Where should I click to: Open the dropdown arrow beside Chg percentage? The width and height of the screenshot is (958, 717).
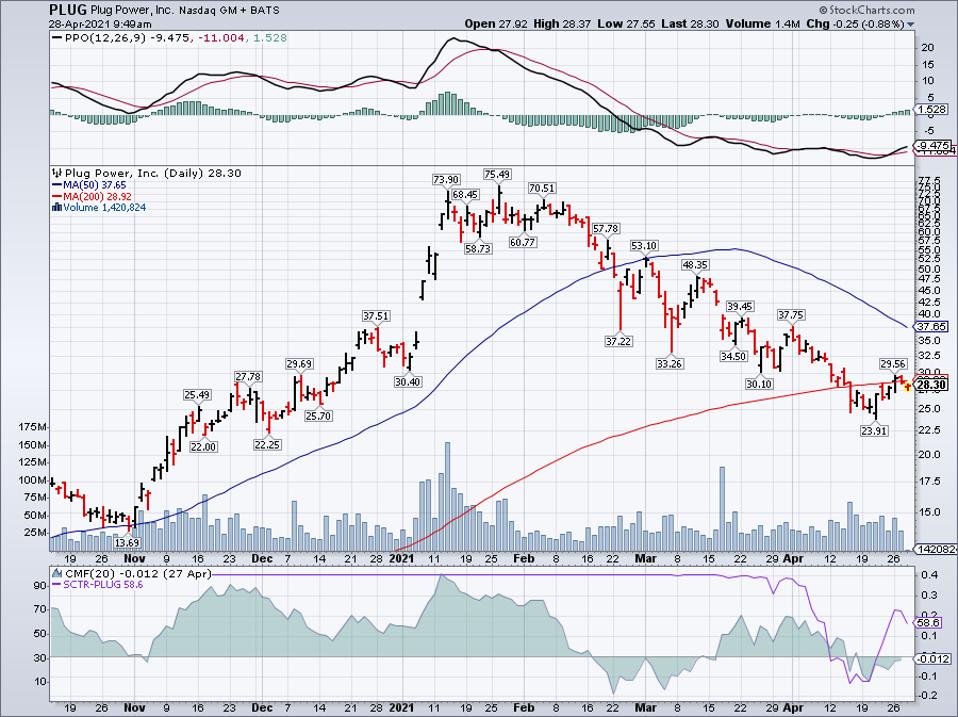(x=910, y=24)
